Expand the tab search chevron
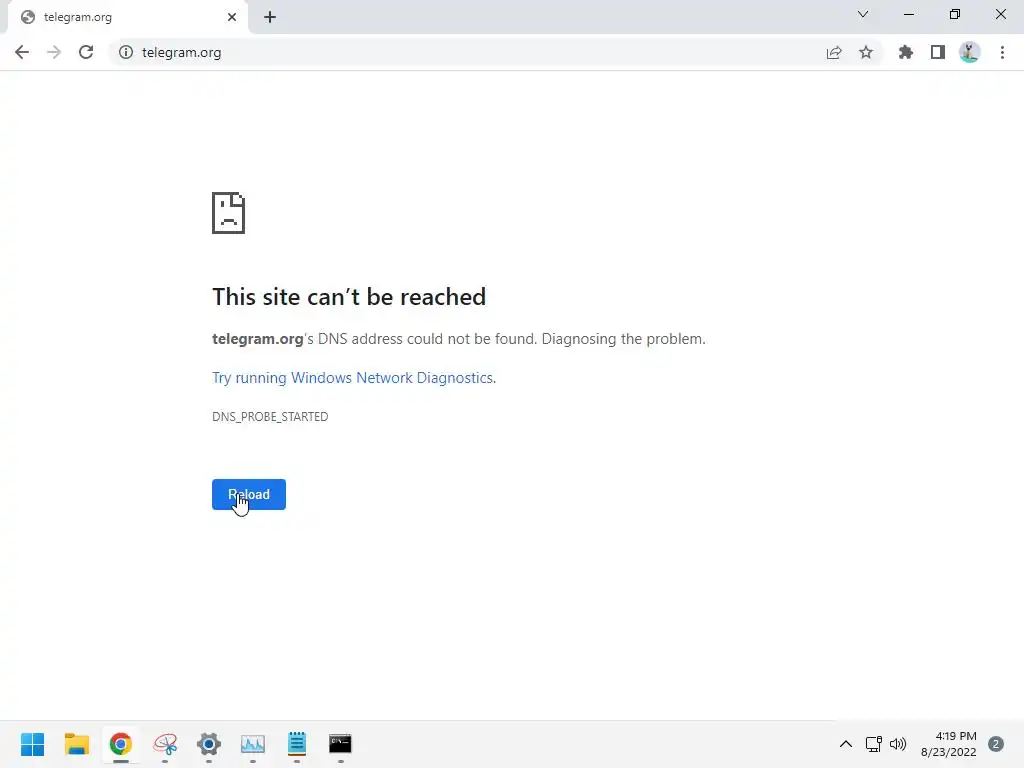Viewport: 1024px width, 768px height. coord(863,14)
